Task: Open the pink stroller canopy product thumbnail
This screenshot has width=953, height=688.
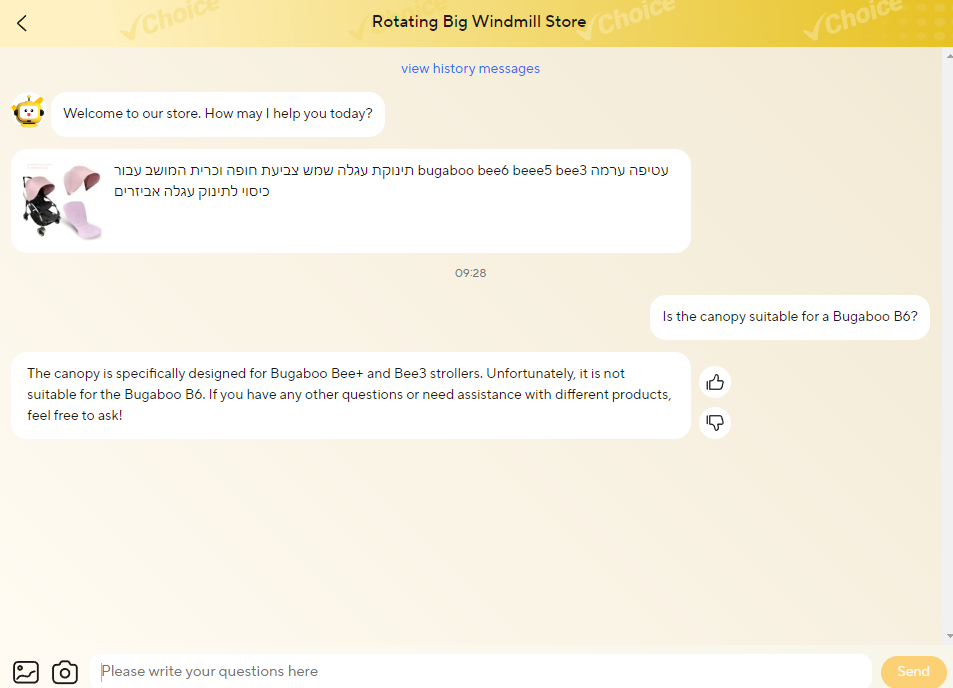Action: point(63,201)
